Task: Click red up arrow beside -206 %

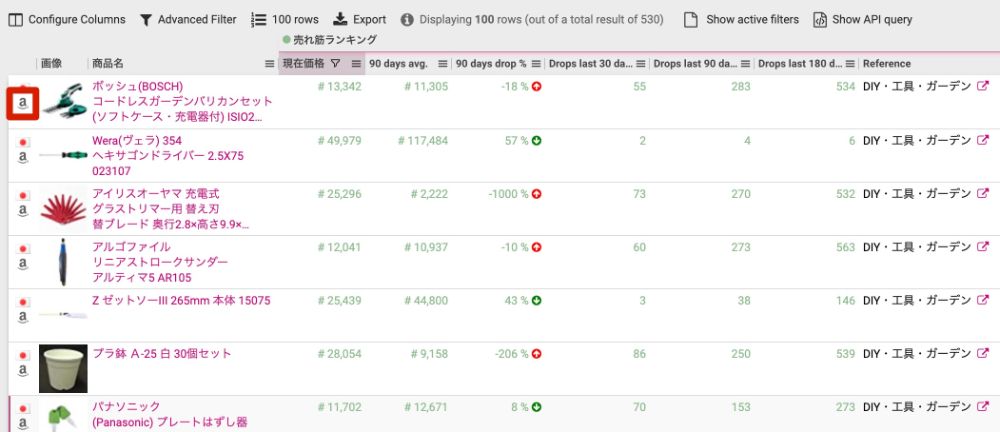Action: [536, 354]
